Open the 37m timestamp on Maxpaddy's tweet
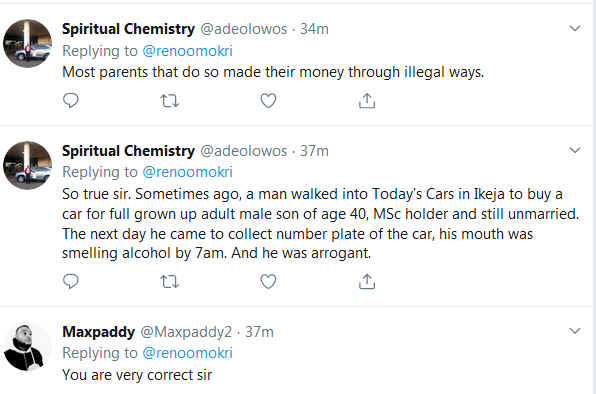 coord(259,332)
